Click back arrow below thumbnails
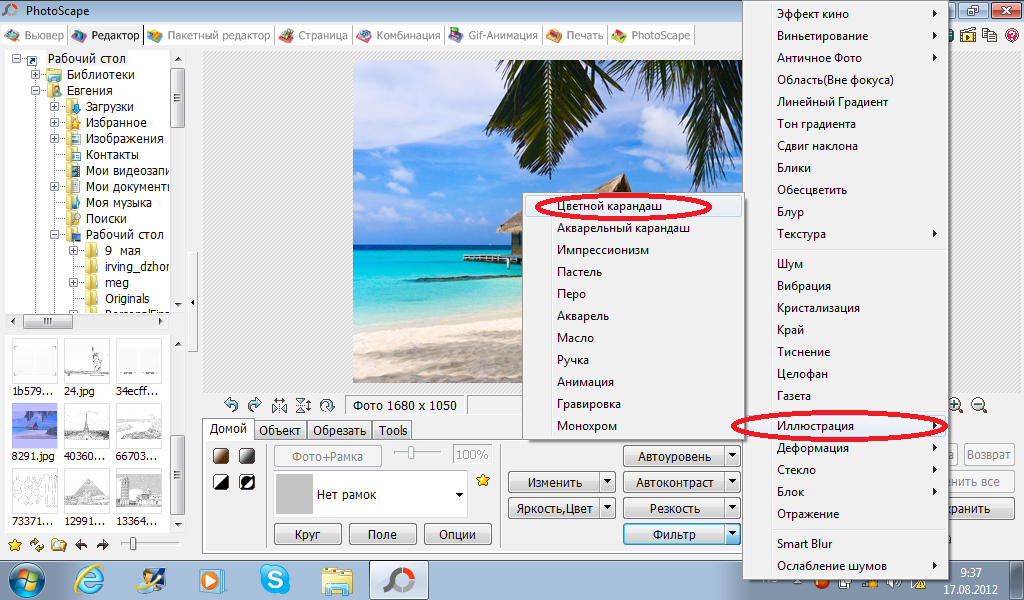 click(x=81, y=545)
